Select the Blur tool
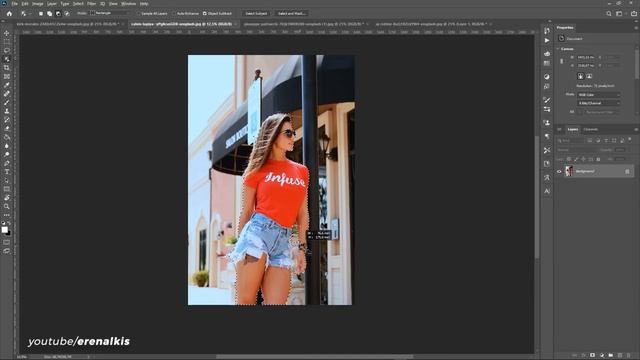 pyautogui.click(x=7, y=146)
